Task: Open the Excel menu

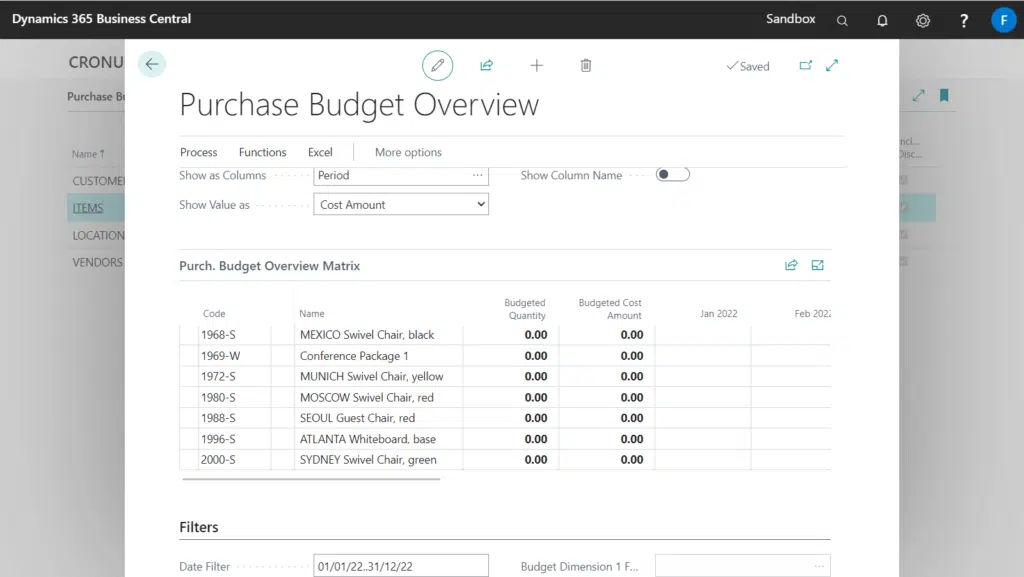Action: point(320,153)
